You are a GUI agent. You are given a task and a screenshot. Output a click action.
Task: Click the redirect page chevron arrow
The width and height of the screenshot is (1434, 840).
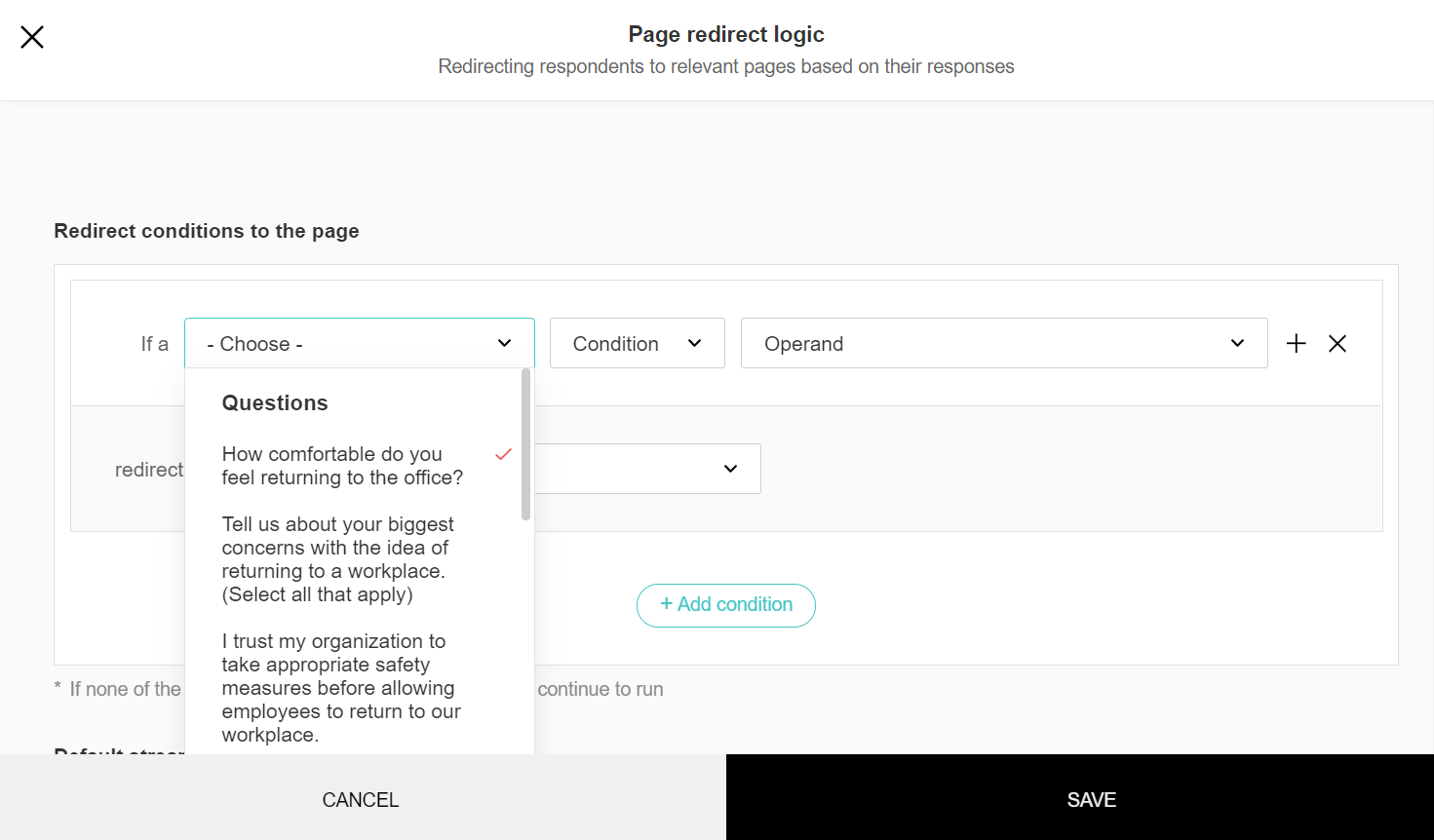click(730, 469)
